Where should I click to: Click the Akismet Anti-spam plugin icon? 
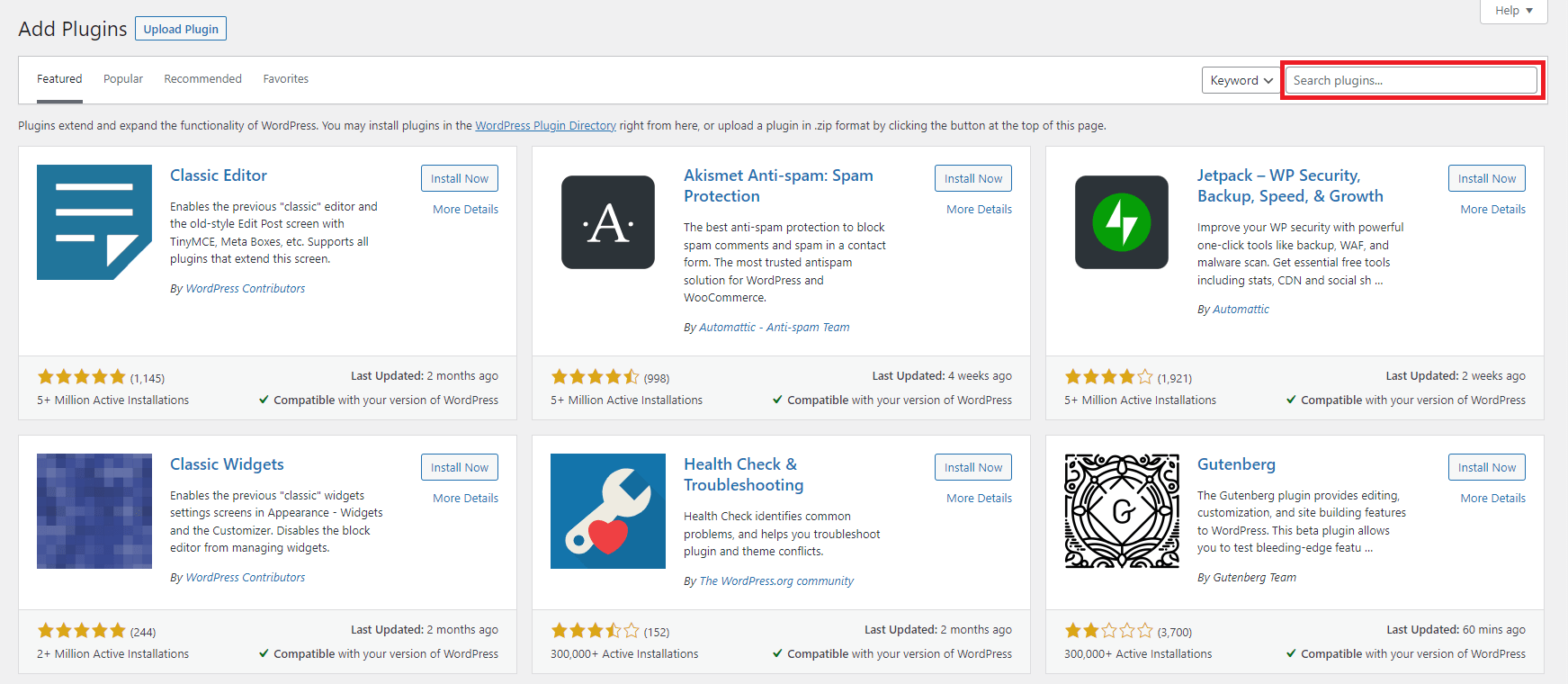click(x=608, y=222)
